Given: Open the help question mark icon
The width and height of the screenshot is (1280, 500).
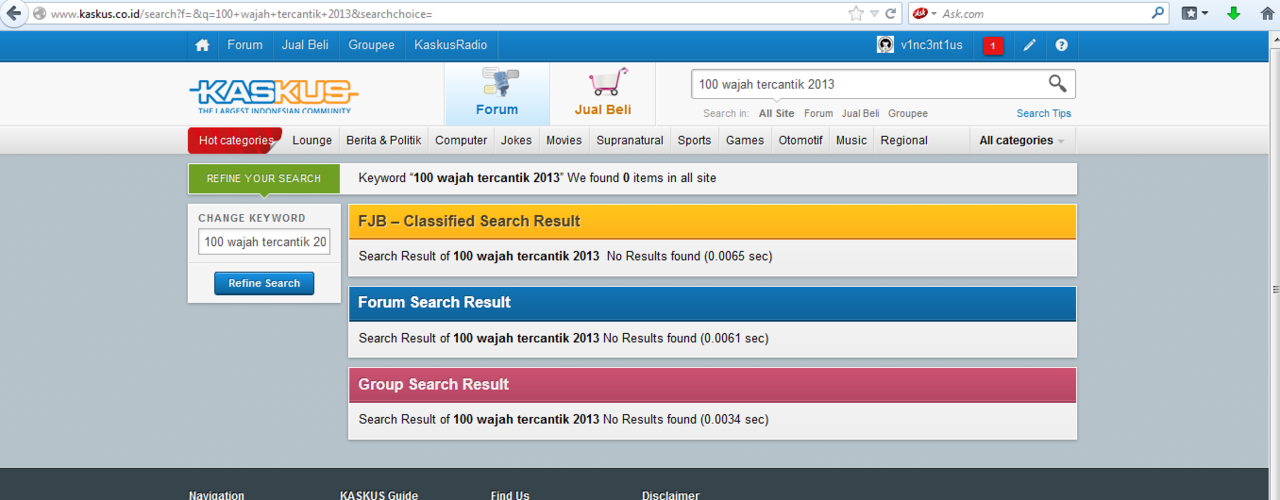Looking at the screenshot, I should tap(1061, 45).
